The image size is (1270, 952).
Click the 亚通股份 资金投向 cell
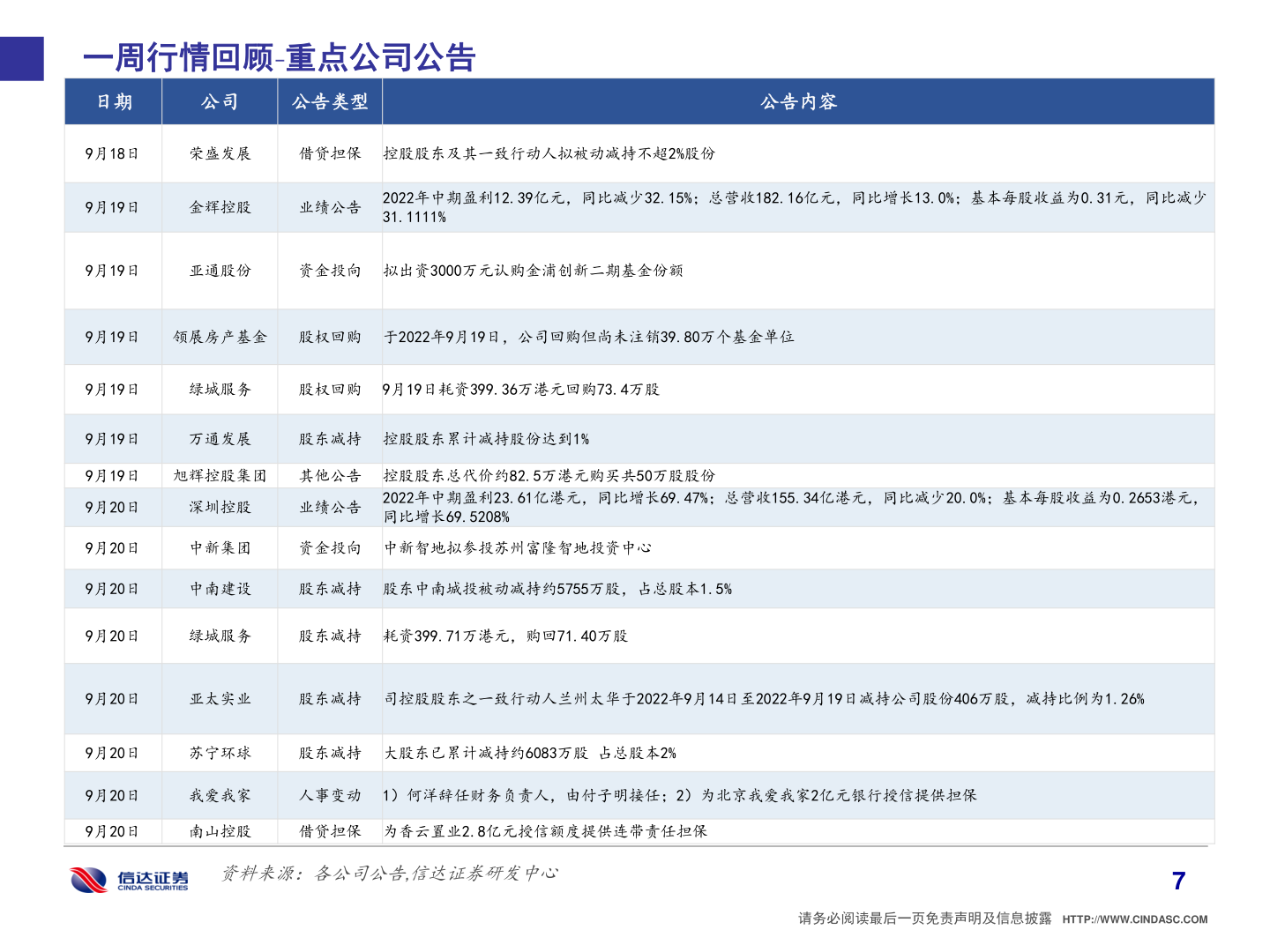pyautogui.click(x=329, y=271)
